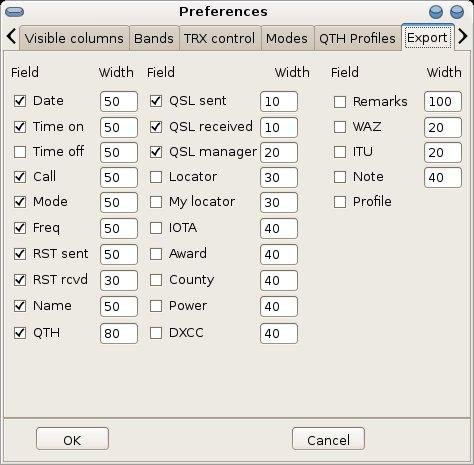This screenshot has width=474, height=465.
Task: Open the TRX control tab
Action: coord(220,38)
